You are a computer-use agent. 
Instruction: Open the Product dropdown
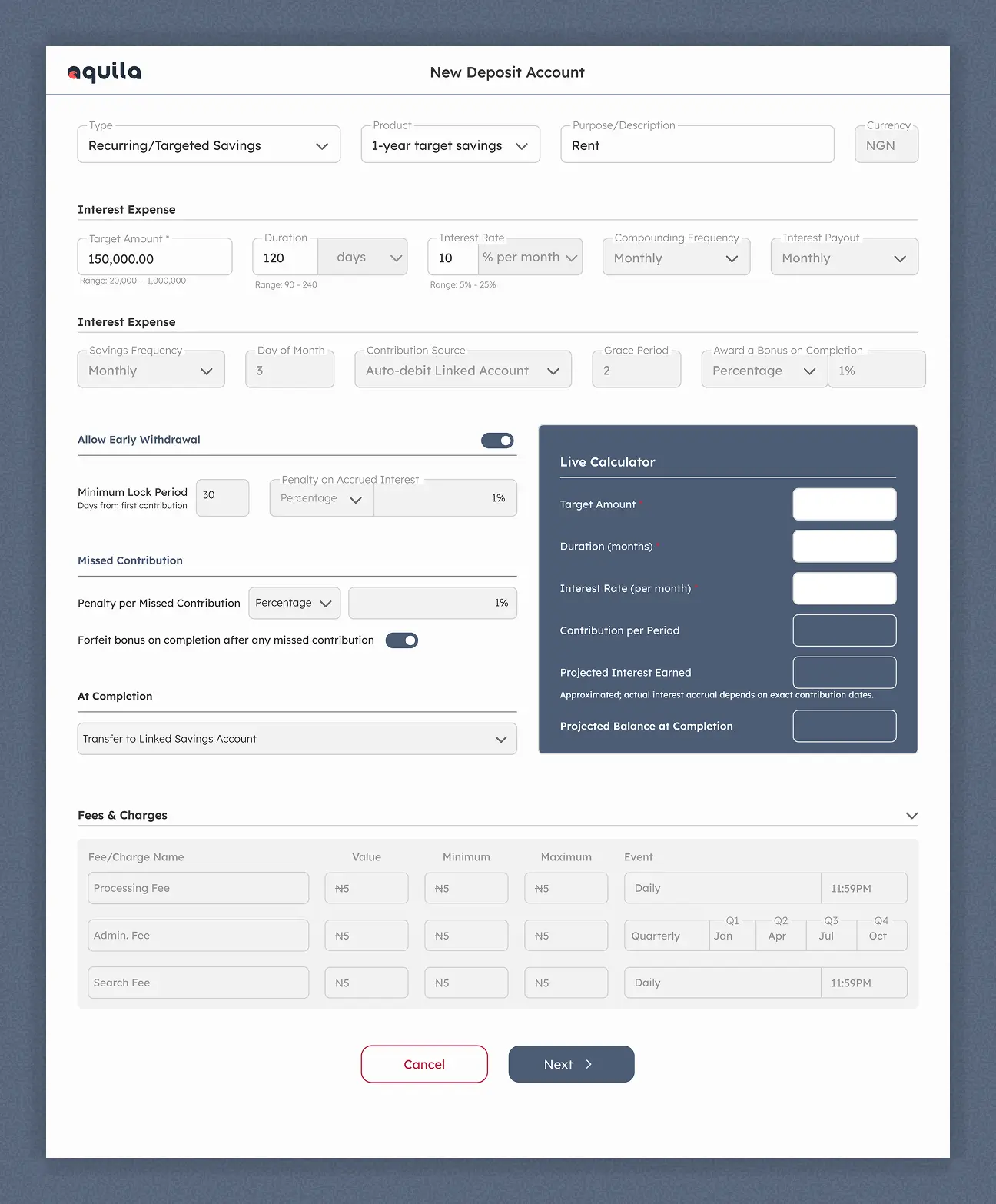[450, 145]
